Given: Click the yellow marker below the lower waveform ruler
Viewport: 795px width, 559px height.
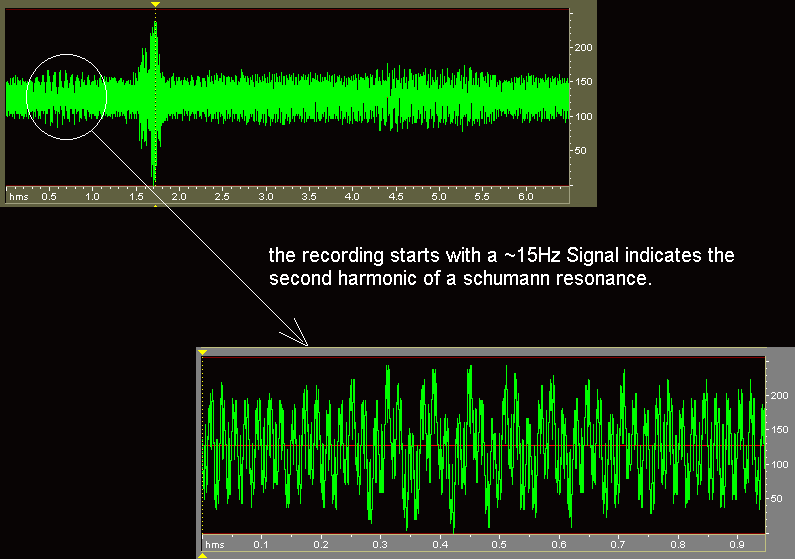Looking at the screenshot, I should [x=202, y=555].
